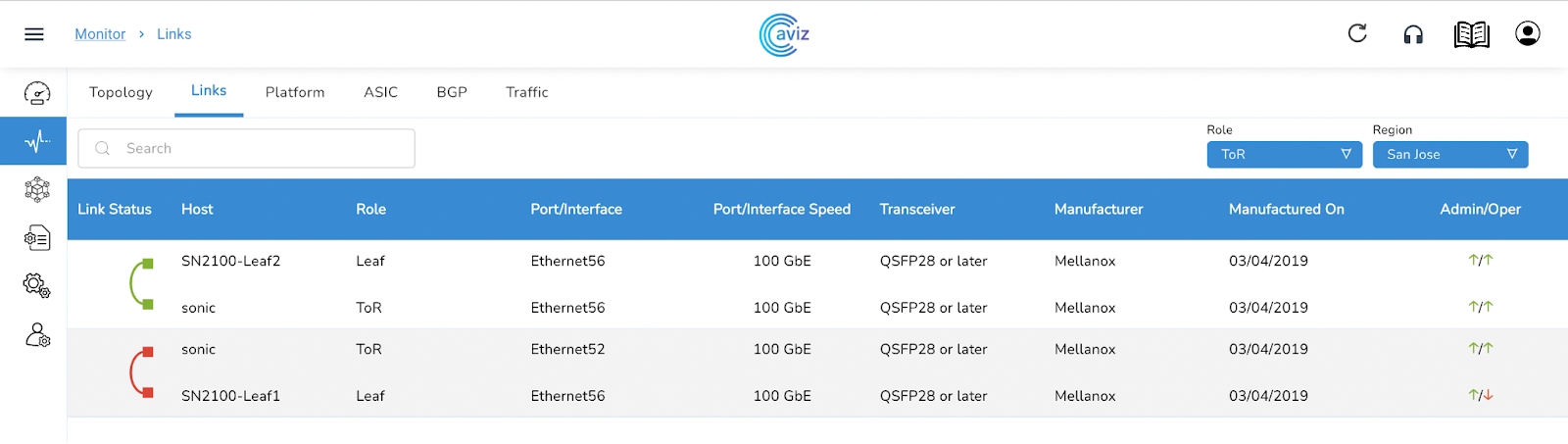Open the hamburger menu

pyautogui.click(x=34, y=34)
